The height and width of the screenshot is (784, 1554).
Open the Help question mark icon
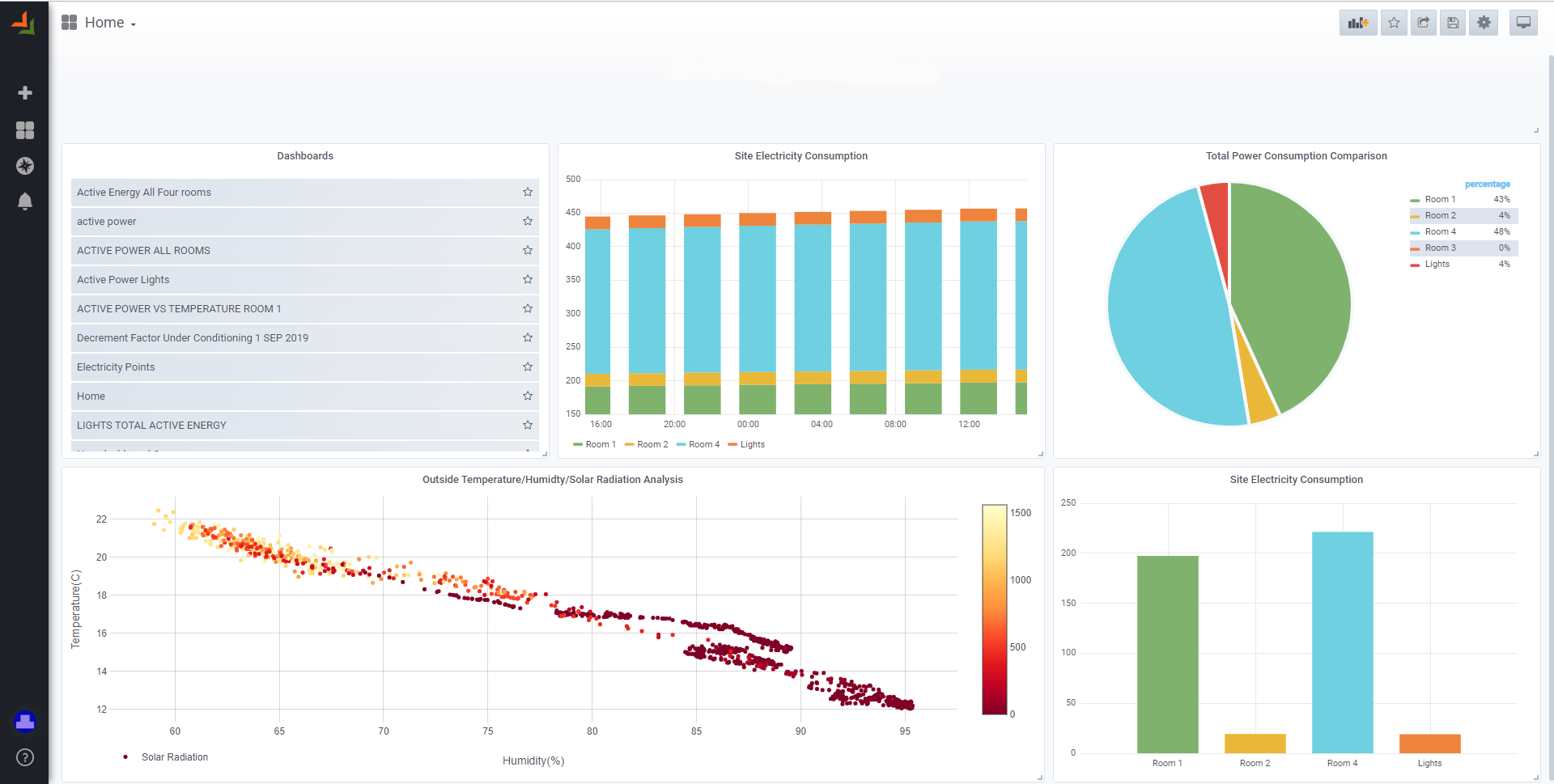pyautogui.click(x=25, y=757)
